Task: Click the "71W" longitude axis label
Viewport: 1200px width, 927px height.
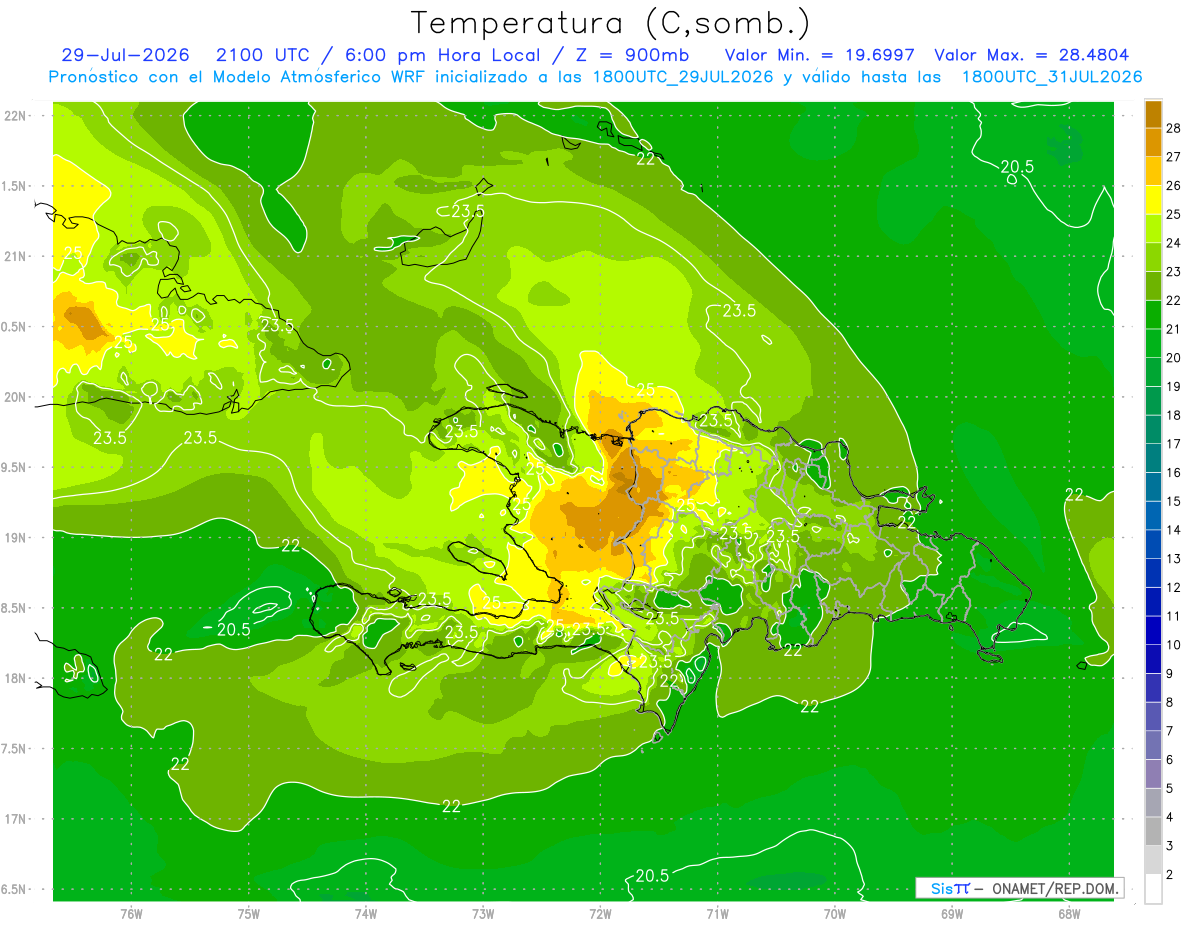Action: pos(717,914)
